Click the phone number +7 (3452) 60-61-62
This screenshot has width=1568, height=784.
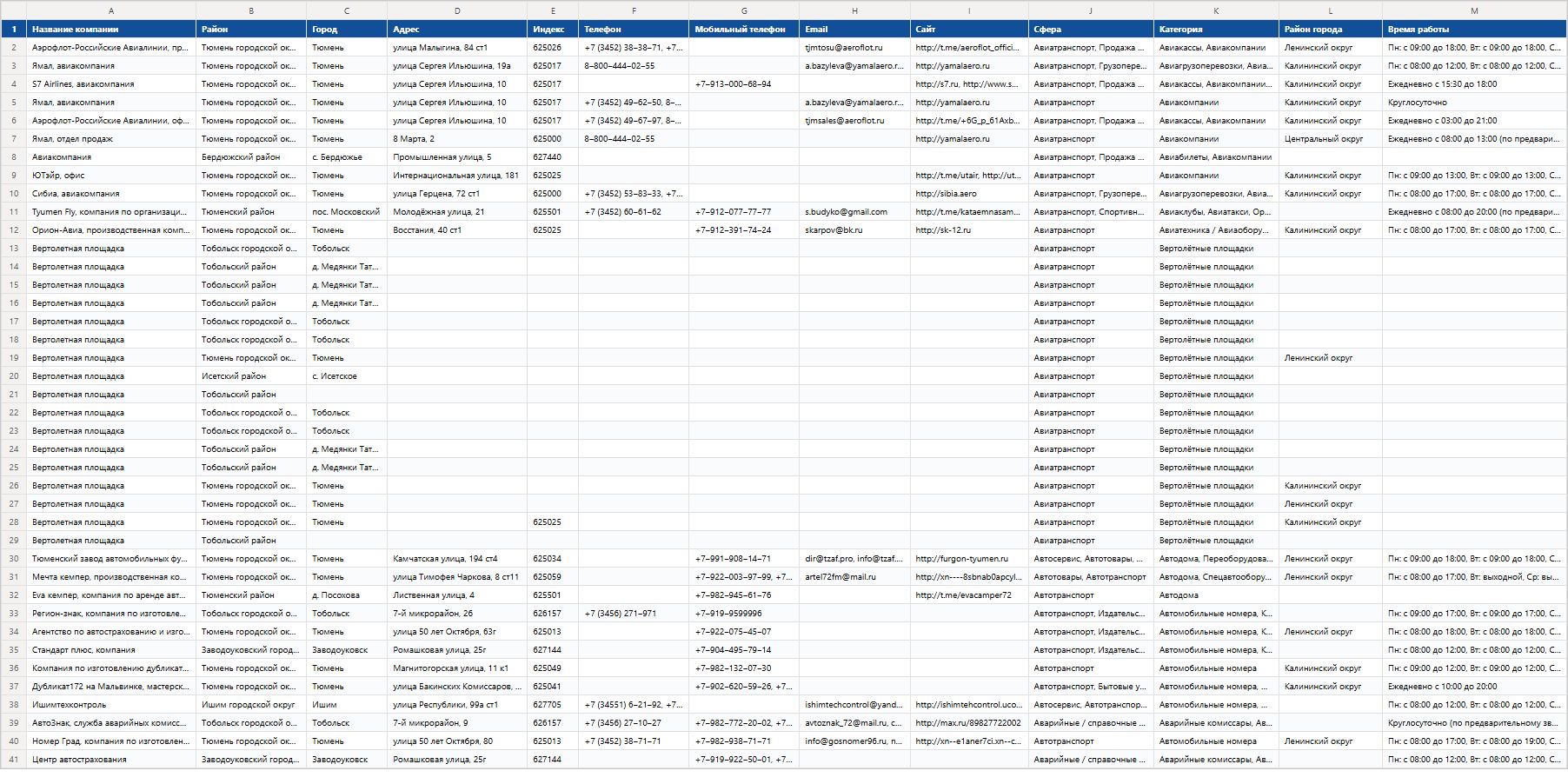[x=634, y=212]
